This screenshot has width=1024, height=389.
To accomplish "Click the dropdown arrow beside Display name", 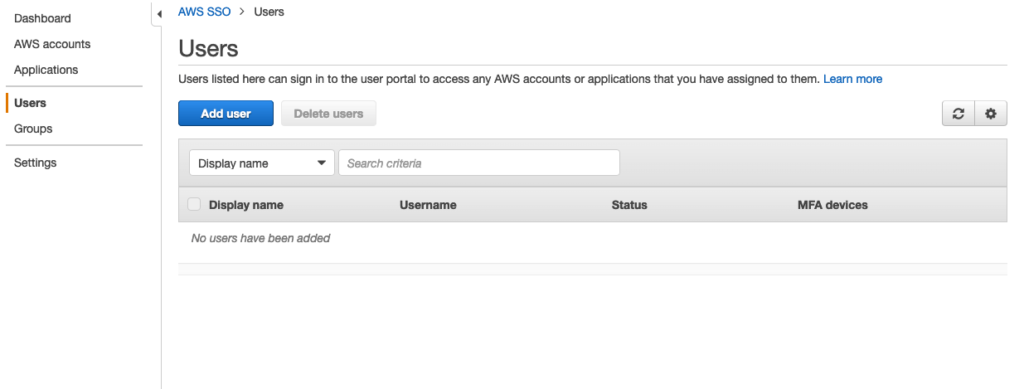I will [x=321, y=163].
